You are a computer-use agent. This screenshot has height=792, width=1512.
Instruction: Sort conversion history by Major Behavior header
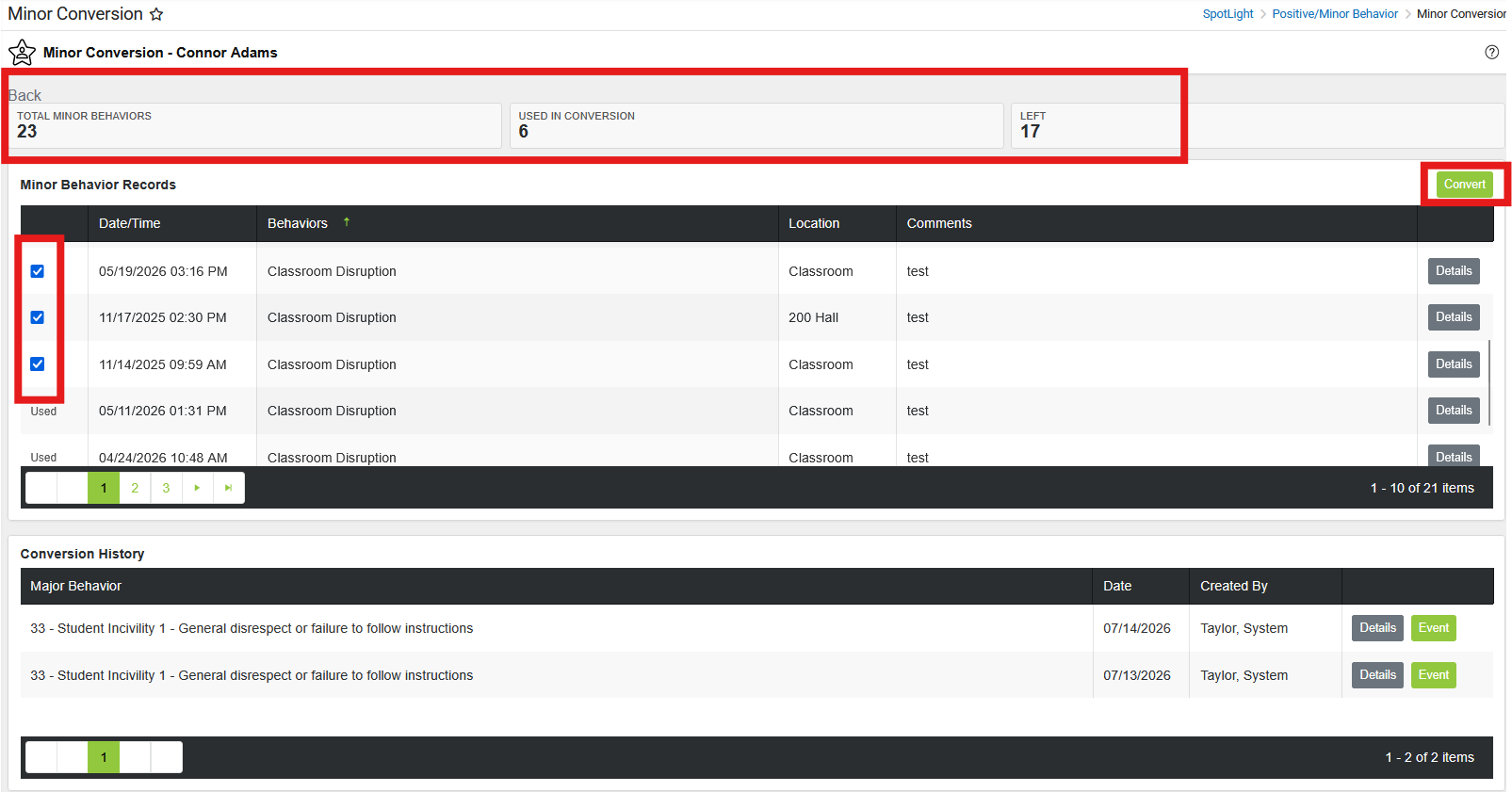click(x=75, y=586)
